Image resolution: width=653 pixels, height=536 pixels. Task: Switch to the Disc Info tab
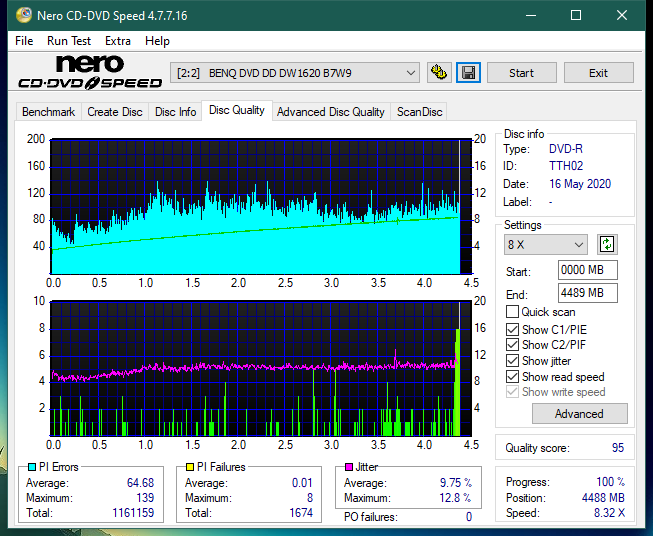click(175, 112)
